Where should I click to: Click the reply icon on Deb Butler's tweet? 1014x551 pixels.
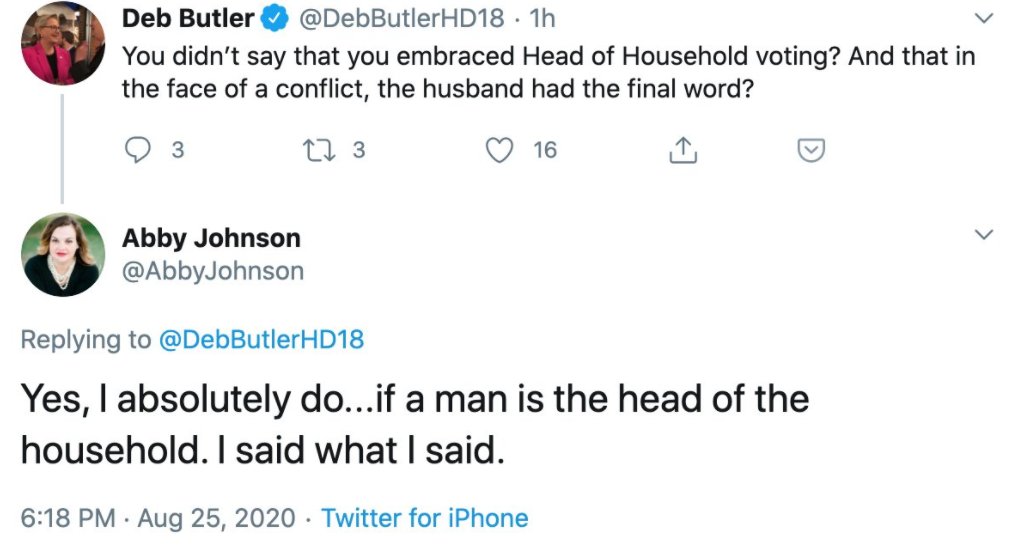[137, 150]
